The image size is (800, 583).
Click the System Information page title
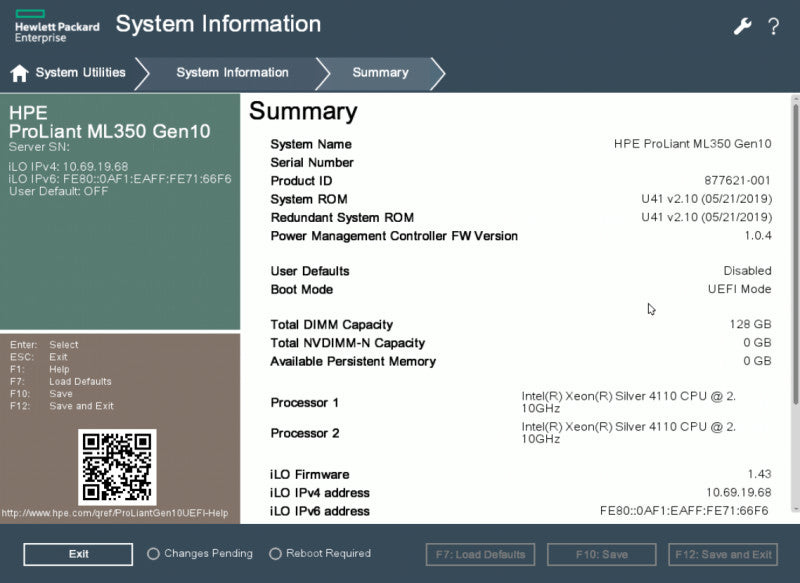pos(218,24)
